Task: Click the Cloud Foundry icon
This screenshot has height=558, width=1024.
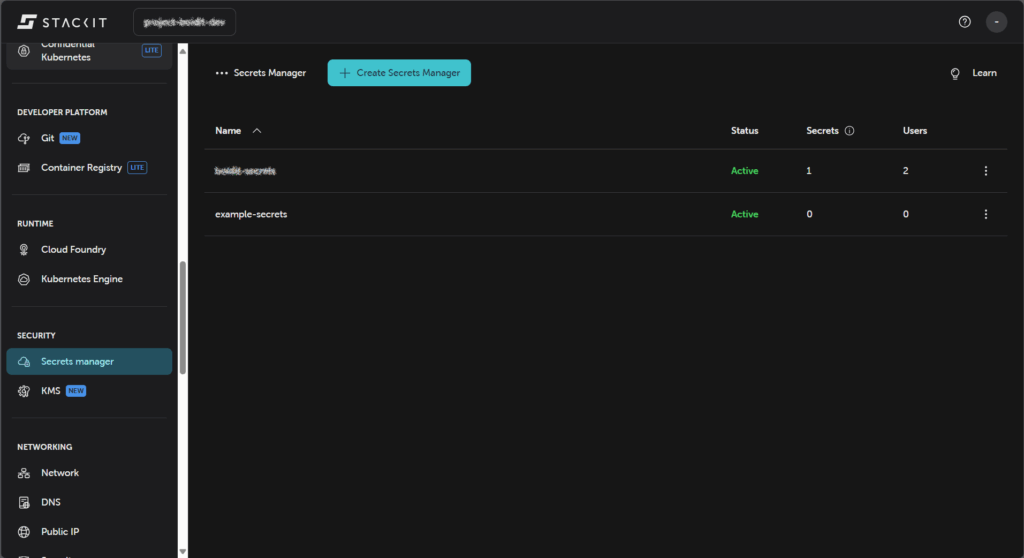Action: 24,250
